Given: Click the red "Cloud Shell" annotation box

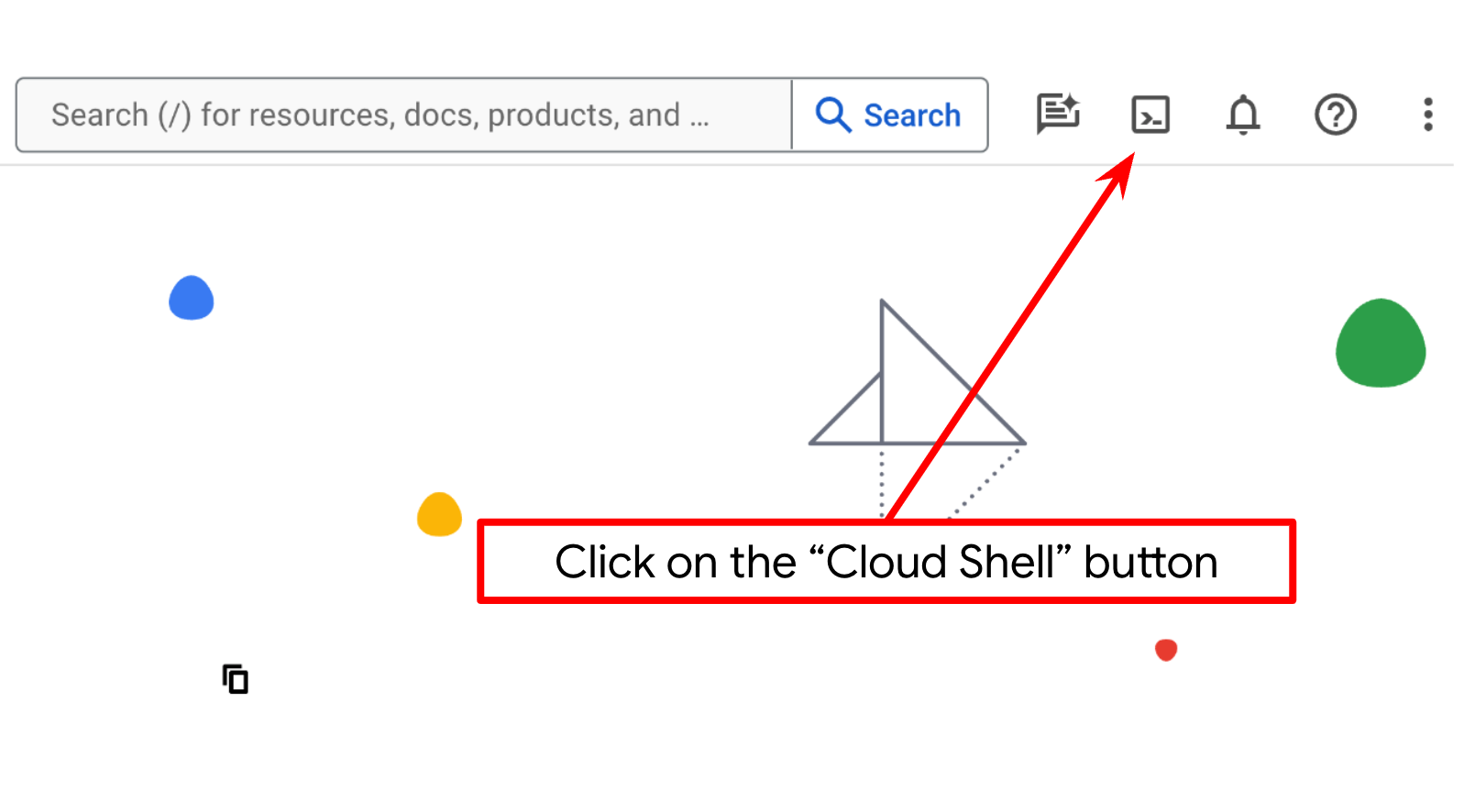Looking at the screenshot, I should pos(886,562).
